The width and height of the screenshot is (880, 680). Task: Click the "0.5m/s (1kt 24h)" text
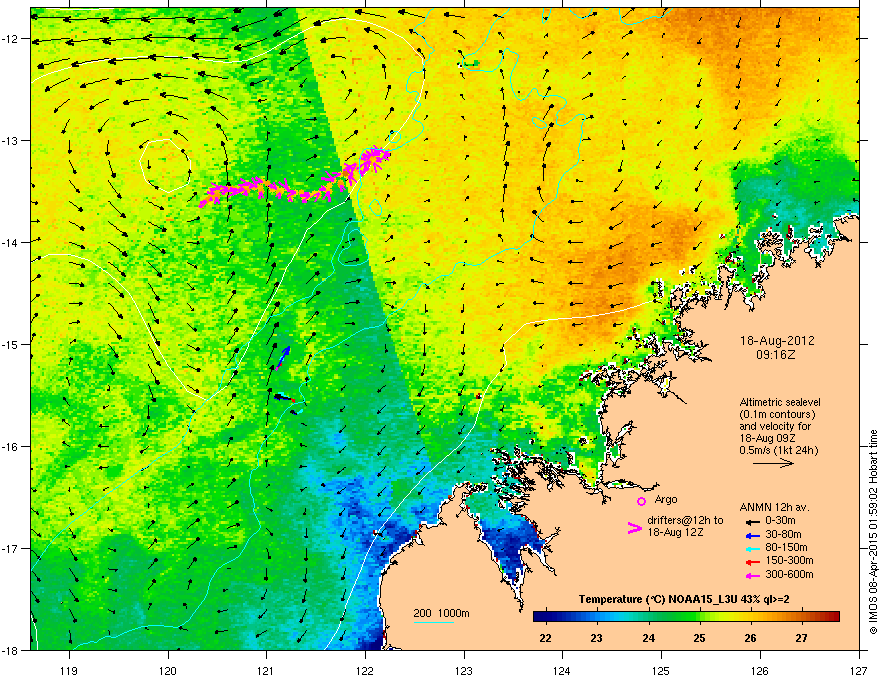[x=778, y=451]
